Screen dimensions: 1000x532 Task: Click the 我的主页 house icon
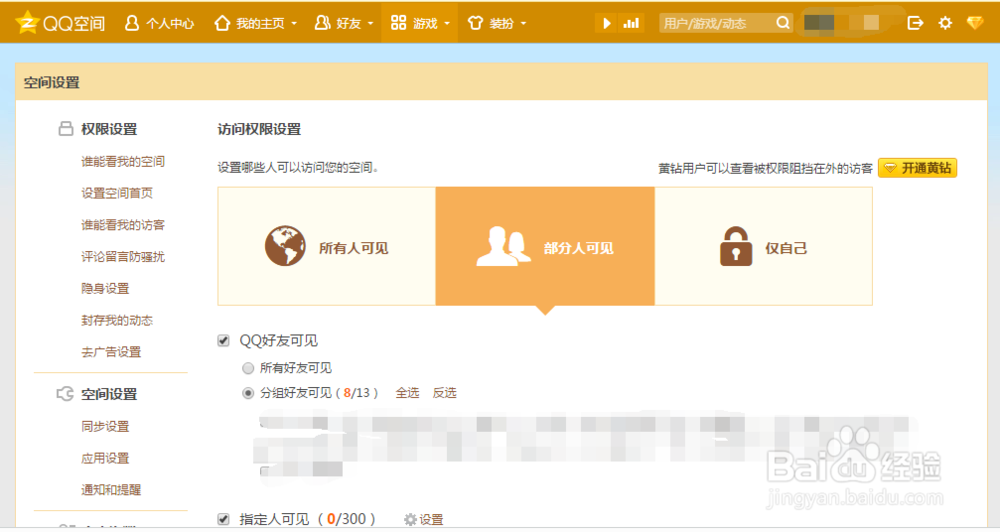(x=222, y=23)
